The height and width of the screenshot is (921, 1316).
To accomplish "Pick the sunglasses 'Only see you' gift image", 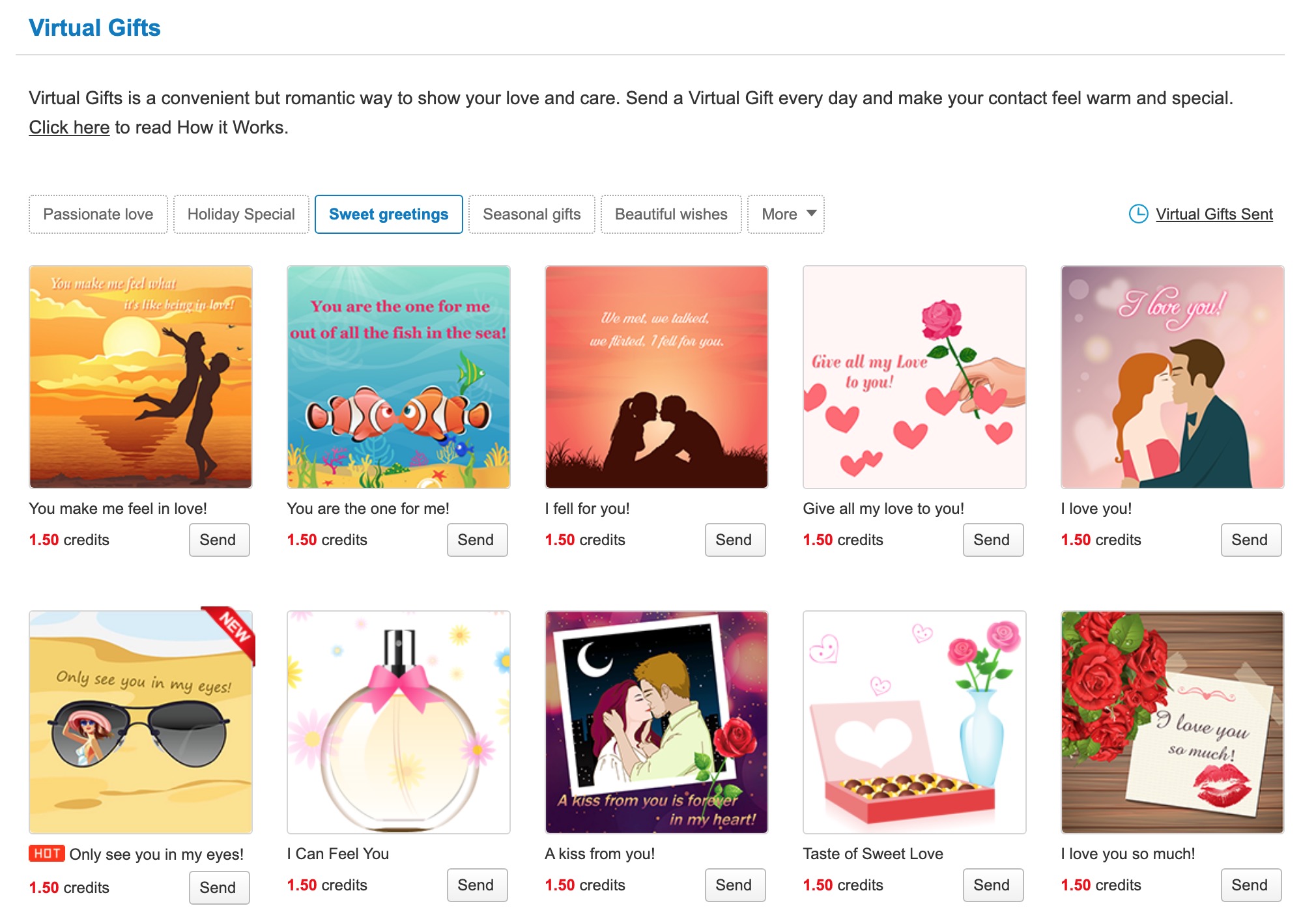I will click(141, 722).
